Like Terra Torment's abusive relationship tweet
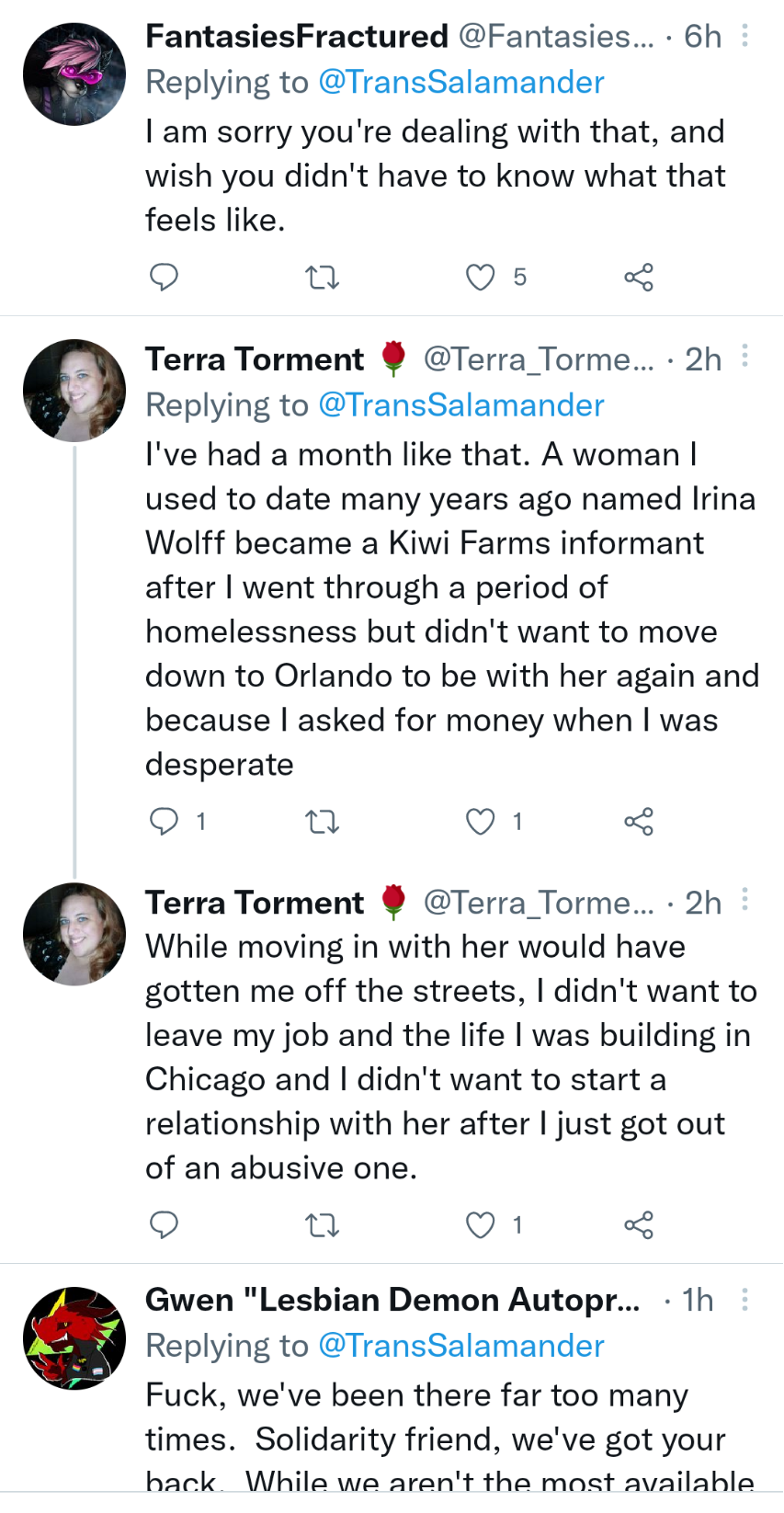 pos(480,1224)
